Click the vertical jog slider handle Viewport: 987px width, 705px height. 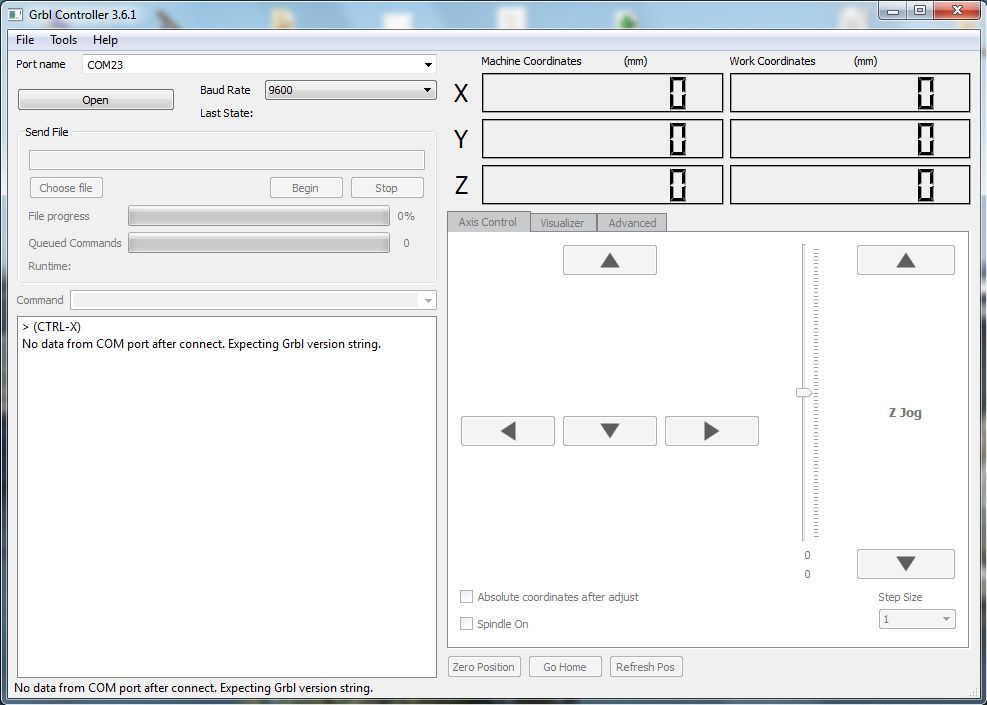[x=804, y=392]
